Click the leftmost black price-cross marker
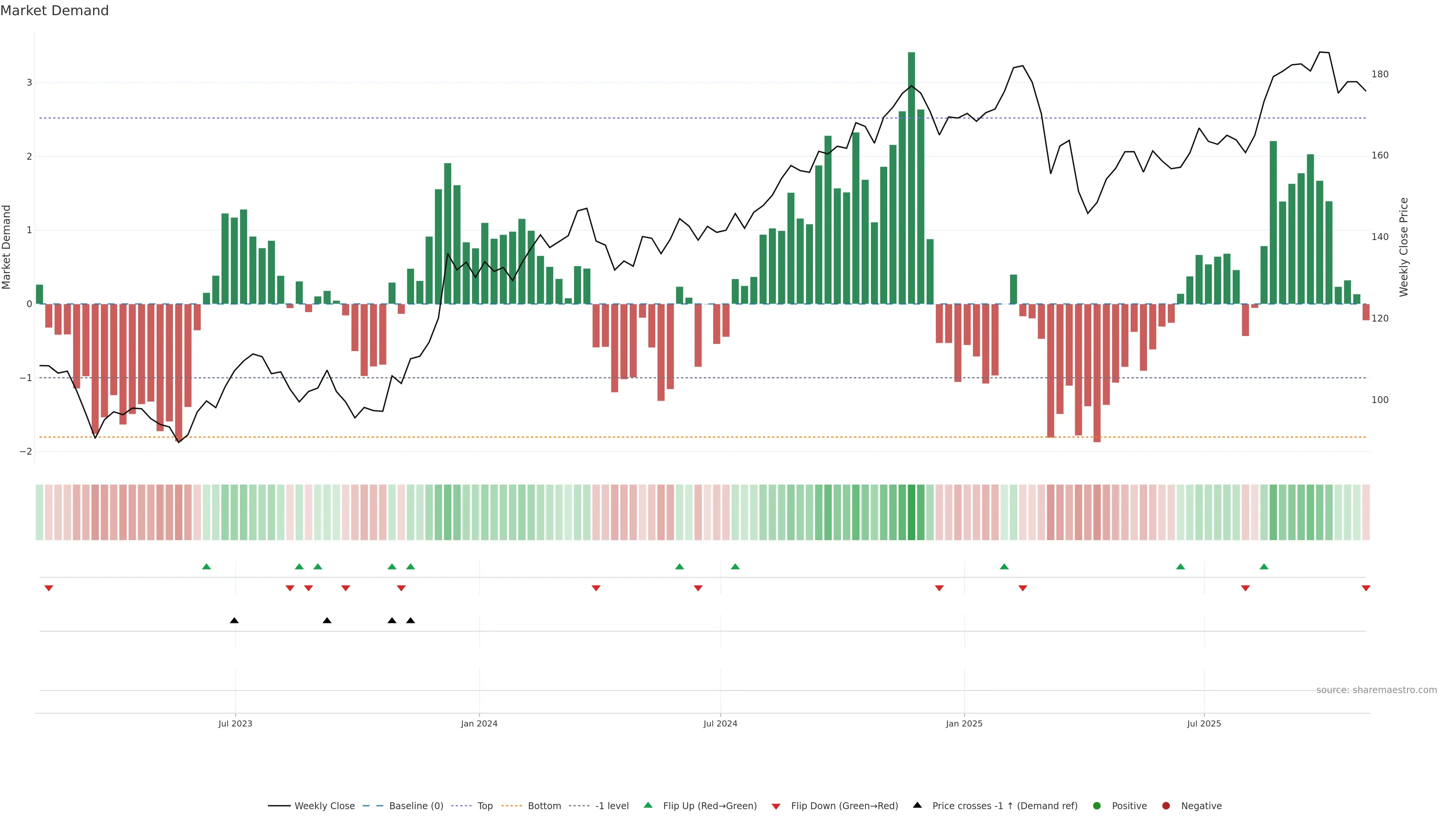Image resolution: width=1456 pixels, height=819 pixels. tap(234, 621)
